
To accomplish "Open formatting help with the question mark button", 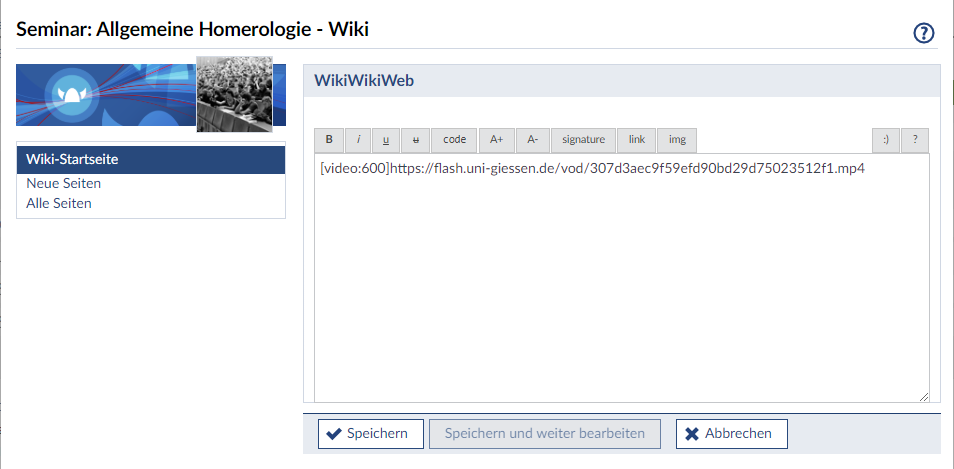I will pos(915,139).
